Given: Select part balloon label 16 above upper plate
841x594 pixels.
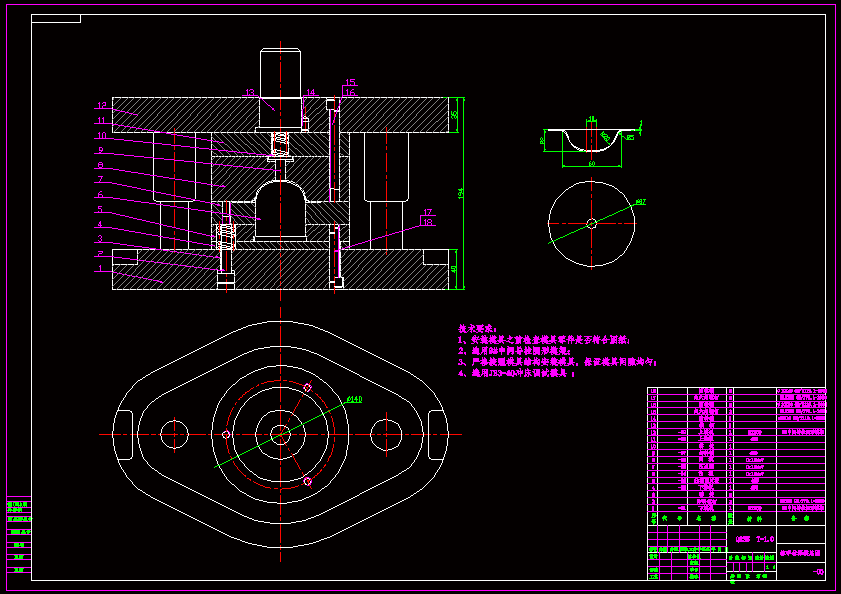Looking at the screenshot, I should pos(350,92).
